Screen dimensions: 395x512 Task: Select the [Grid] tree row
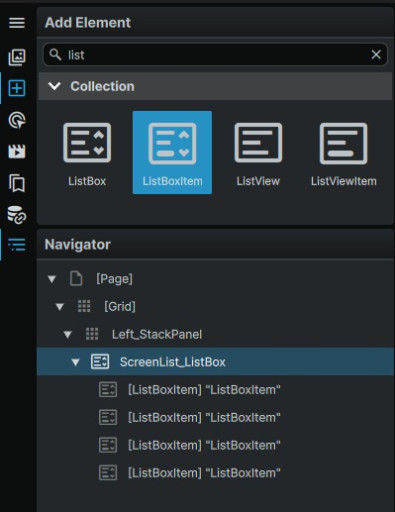[x=215, y=306]
